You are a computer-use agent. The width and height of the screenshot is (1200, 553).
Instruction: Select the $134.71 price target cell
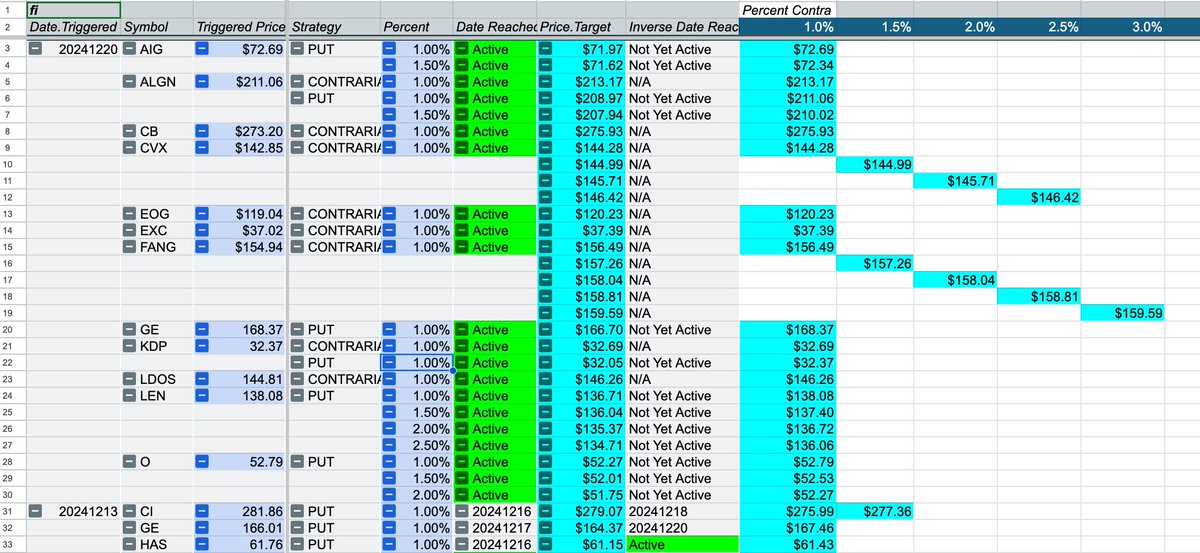[x=582, y=445]
